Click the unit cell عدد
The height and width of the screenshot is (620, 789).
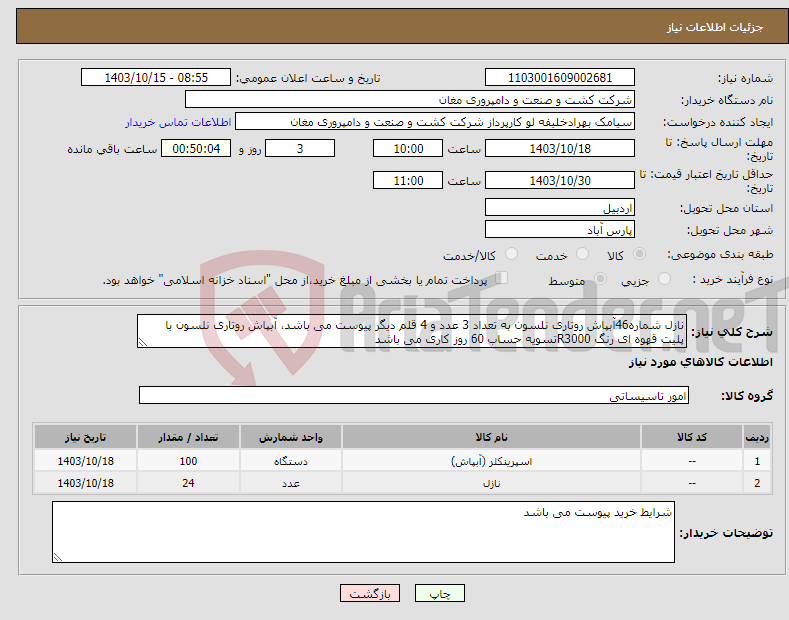[x=291, y=483]
